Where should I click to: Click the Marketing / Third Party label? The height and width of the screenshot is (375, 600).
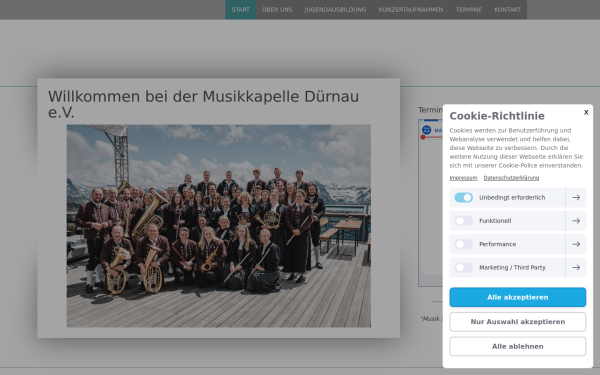512,267
